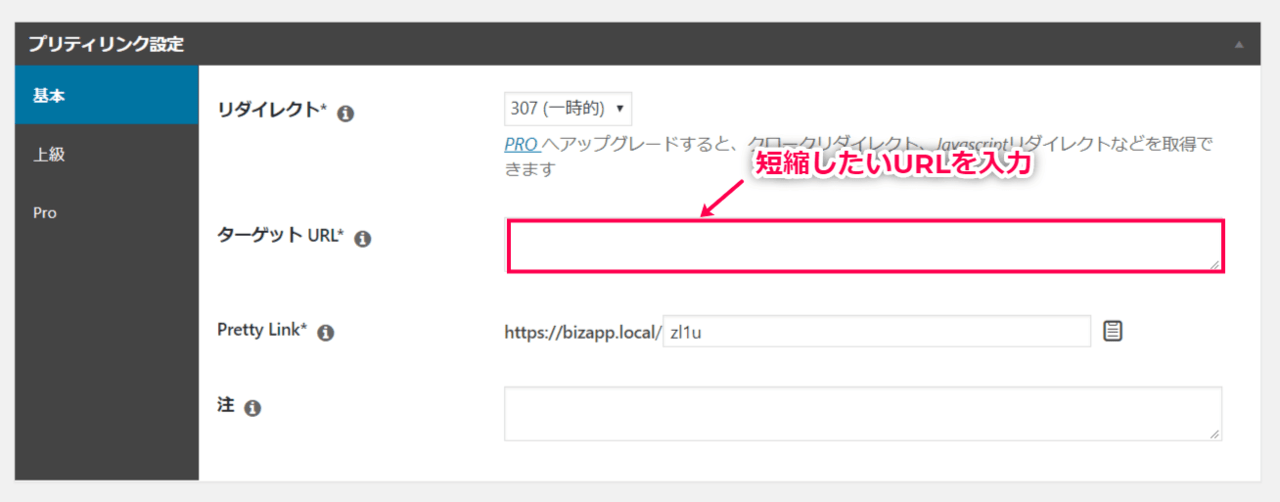
Task: Open the 307 (一時的) redirect type dropdown
Action: (568, 107)
